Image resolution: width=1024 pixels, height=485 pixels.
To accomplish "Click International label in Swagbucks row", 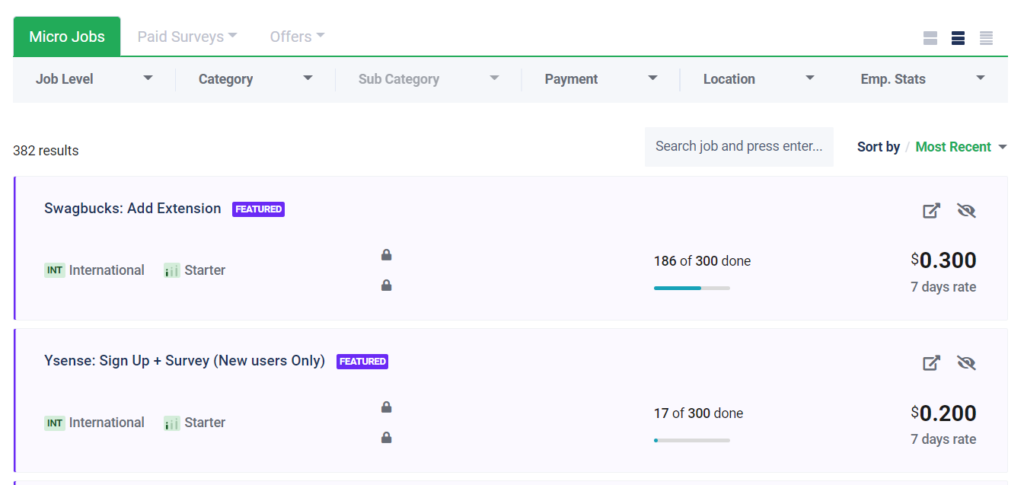I will coord(107,270).
